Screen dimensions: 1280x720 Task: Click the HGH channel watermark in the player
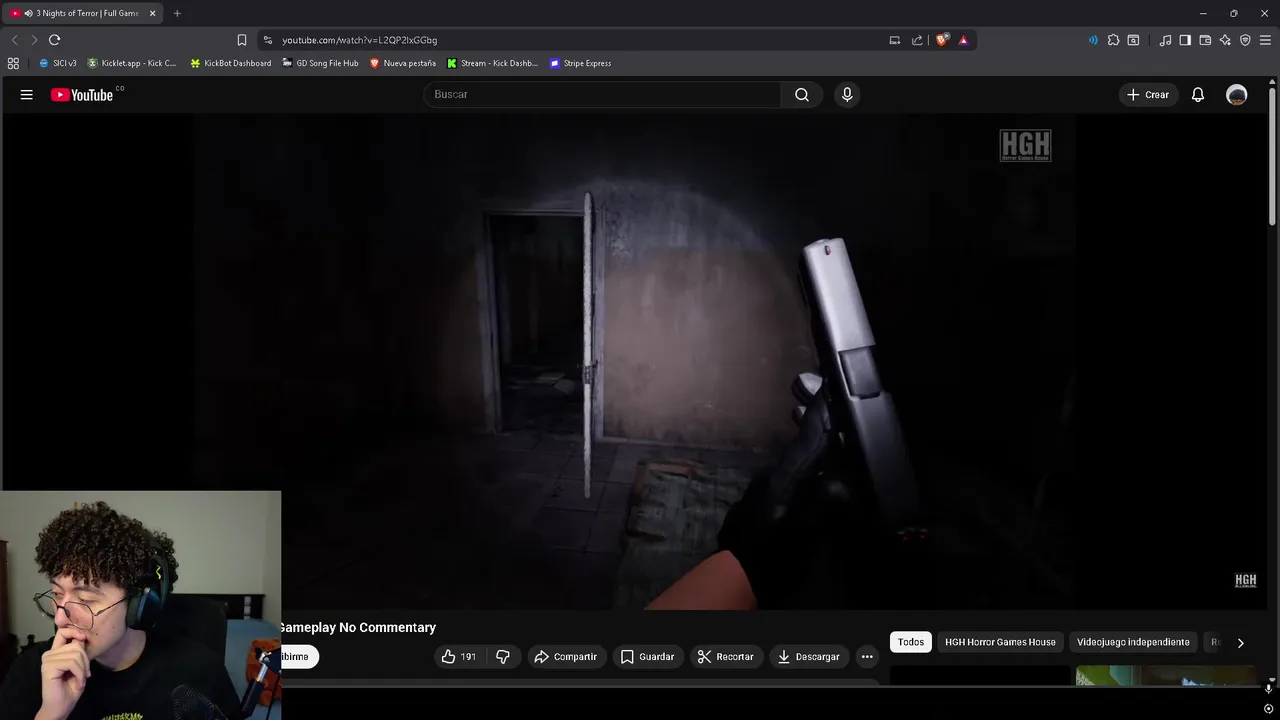1245,580
